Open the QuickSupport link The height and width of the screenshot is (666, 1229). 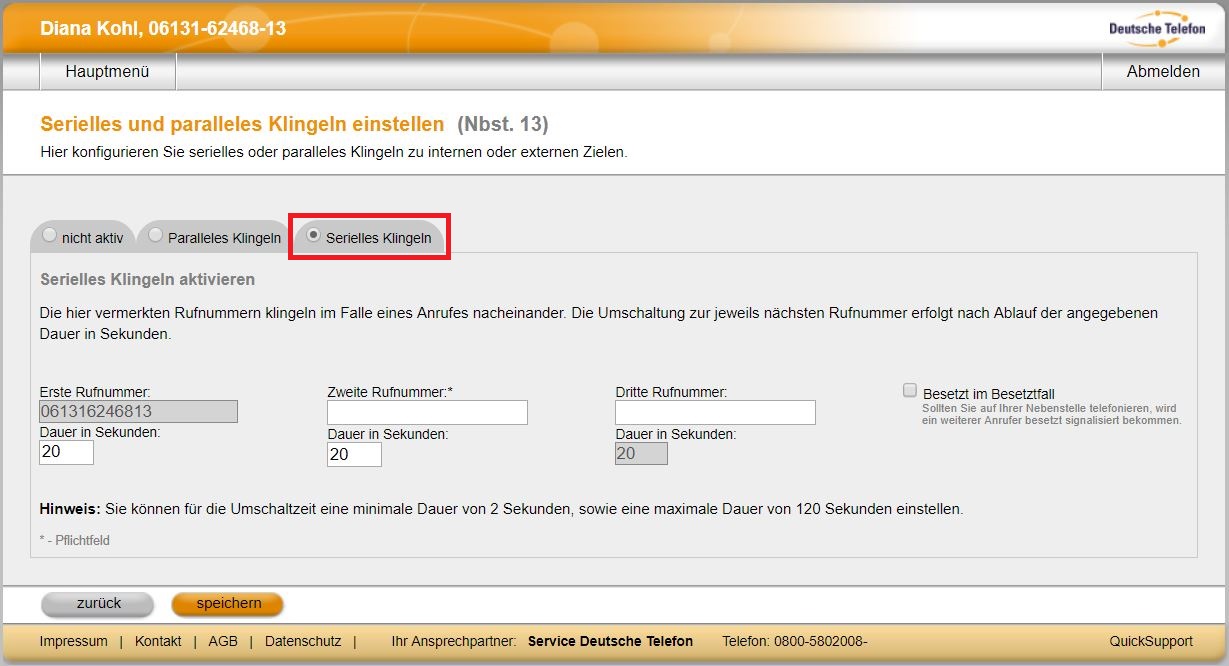1151,641
